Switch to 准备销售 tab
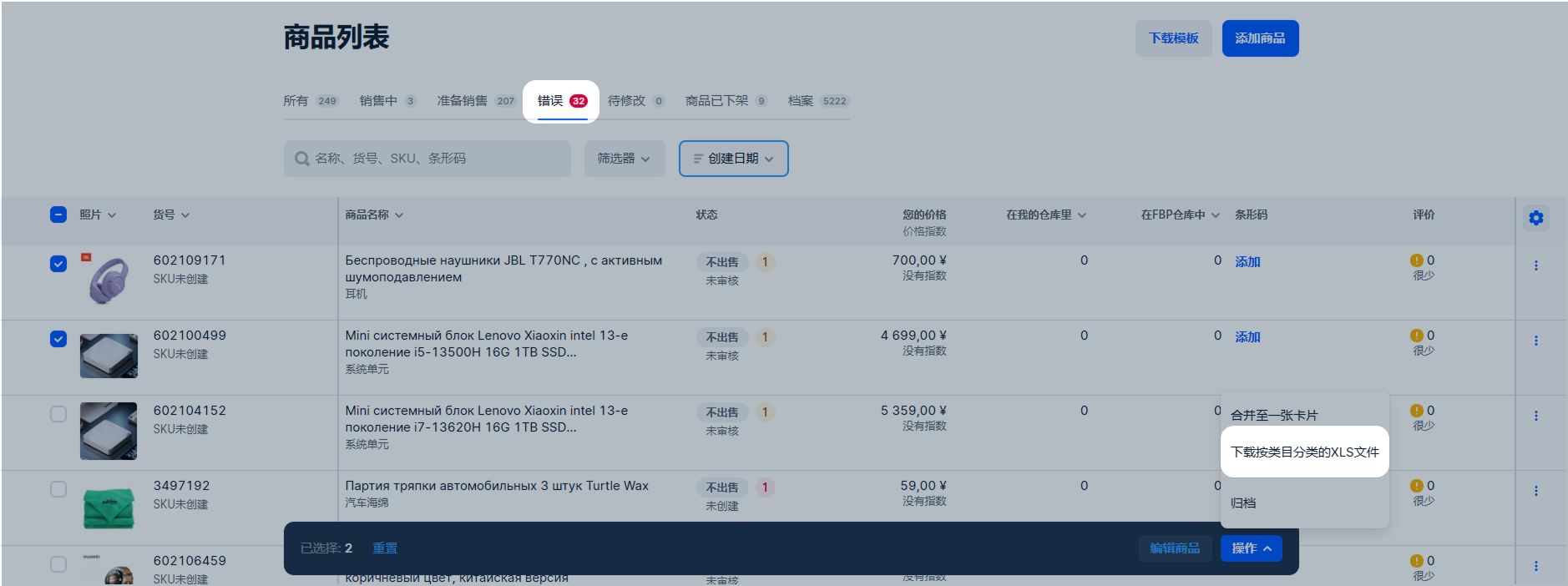The image size is (1568, 586). click(477, 101)
